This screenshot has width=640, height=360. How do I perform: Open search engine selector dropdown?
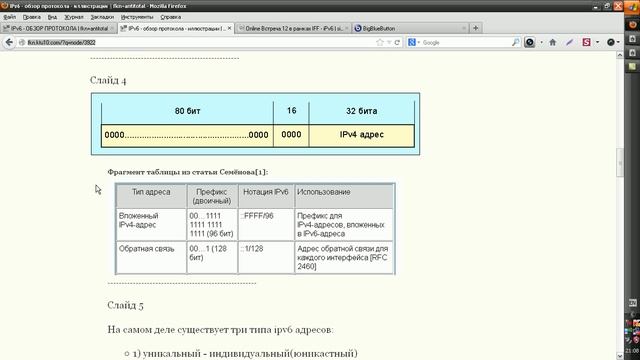click(414, 42)
